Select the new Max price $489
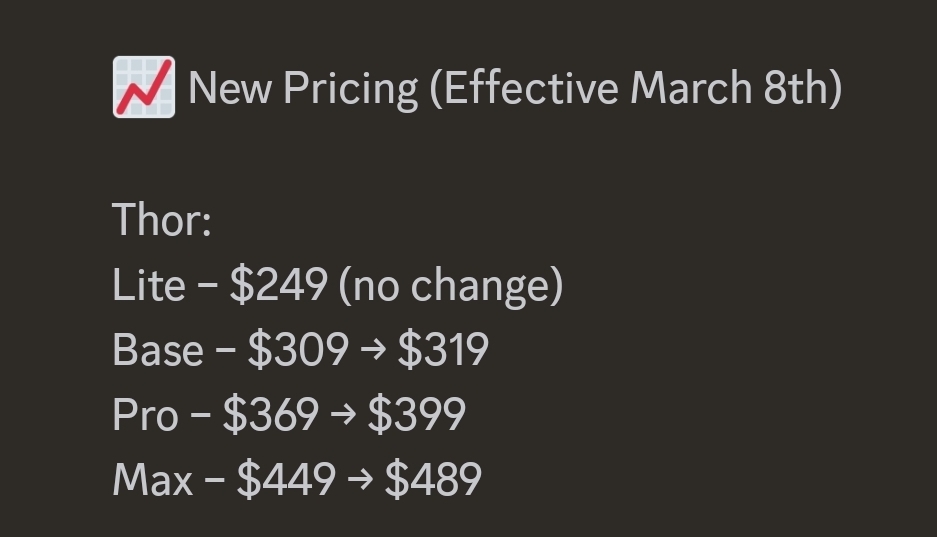Viewport: 937px width, 537px height. 433,479
